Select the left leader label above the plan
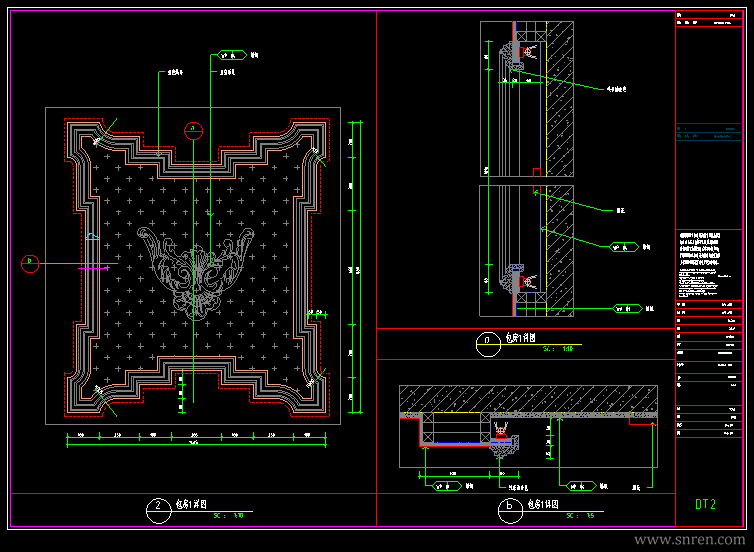754x552 pixels. coord(175,73)
